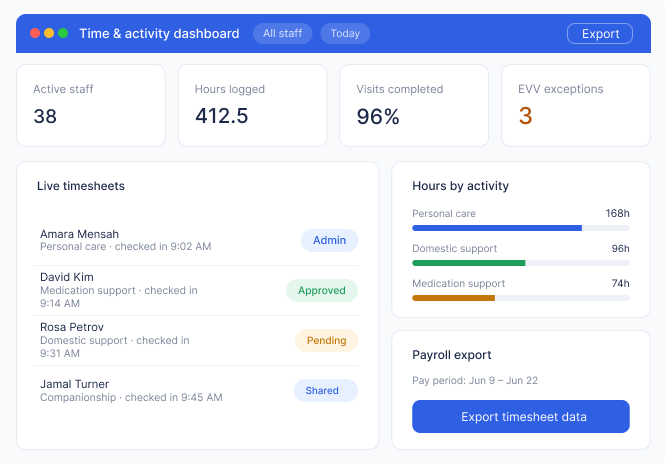Click the Admin badge for Amara Mensah
665x464 pixels.
coord(330,240)
